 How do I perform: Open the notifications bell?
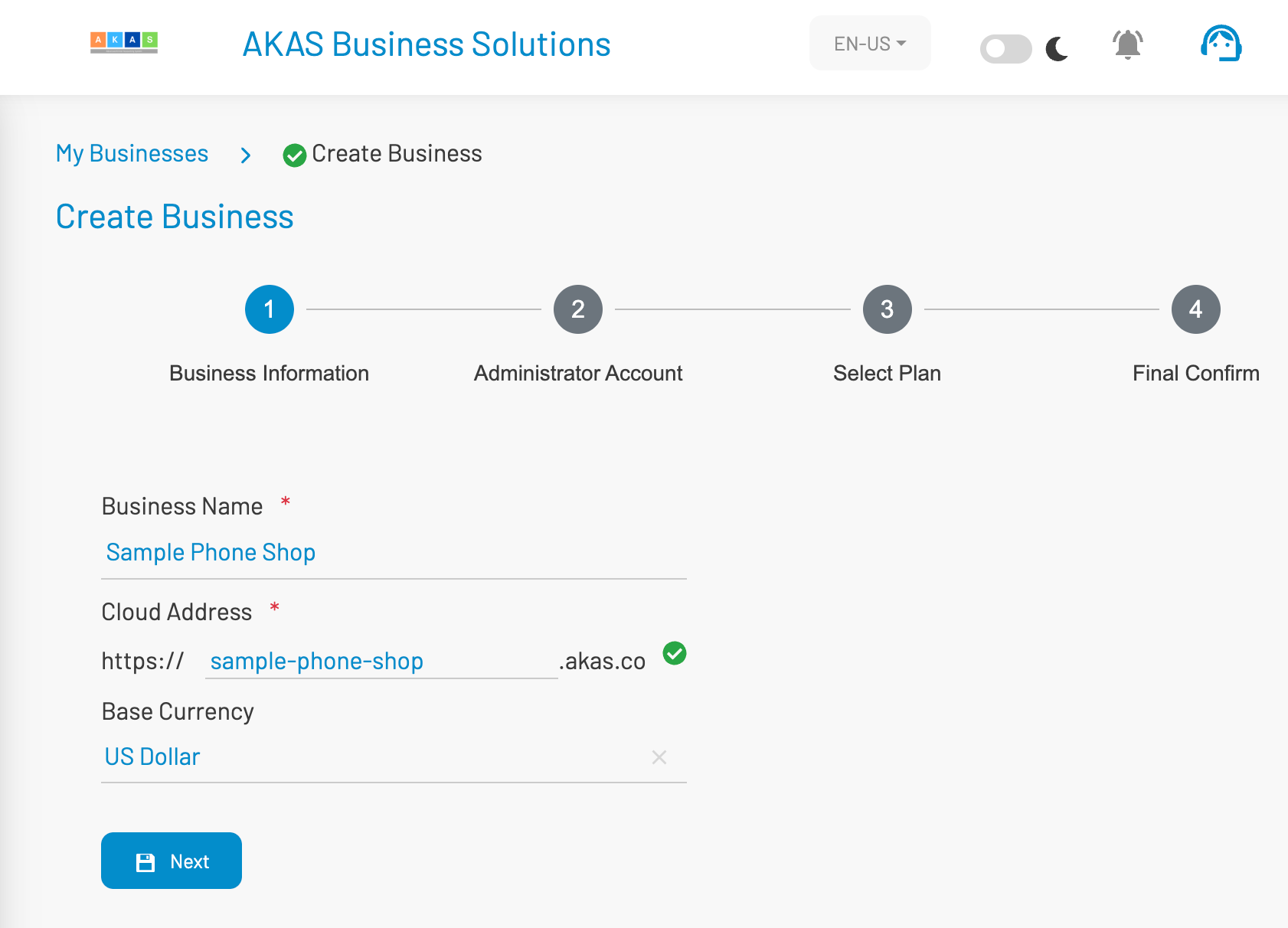[x=1127, y=44]
